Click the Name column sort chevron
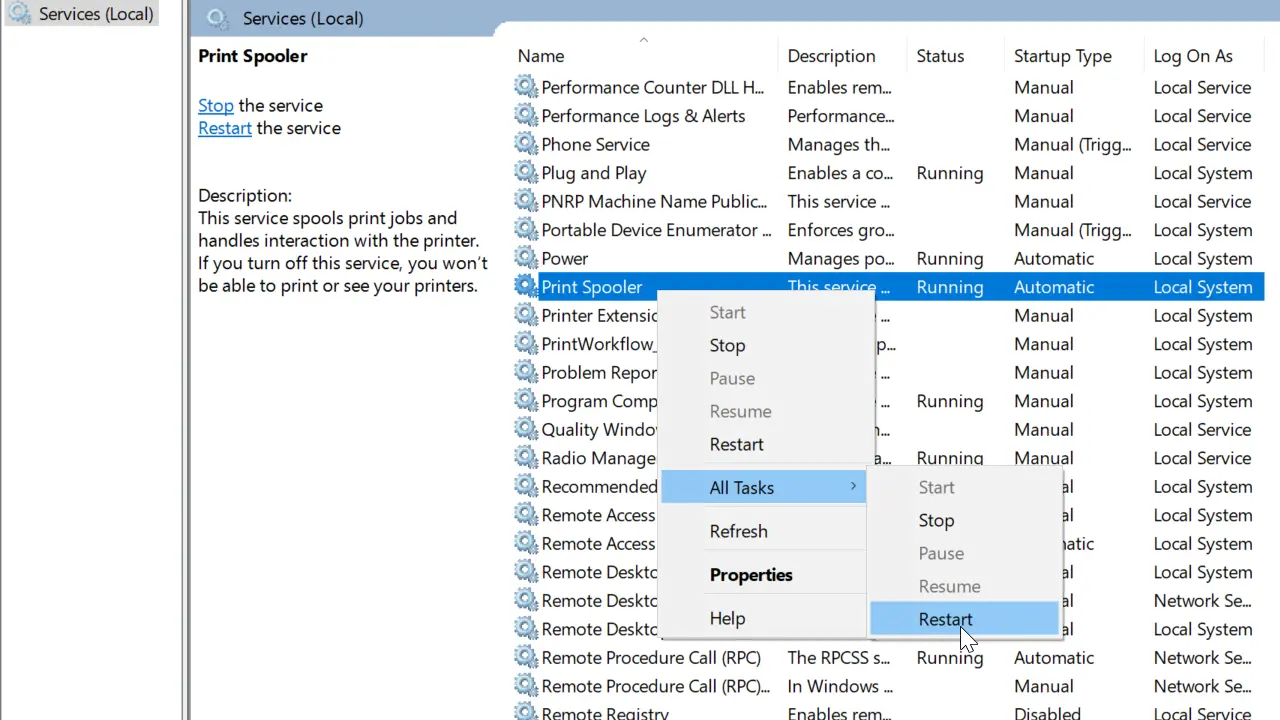Viewport: 1280px width, 720px height. pyautogui.click(x=643, y=40)
